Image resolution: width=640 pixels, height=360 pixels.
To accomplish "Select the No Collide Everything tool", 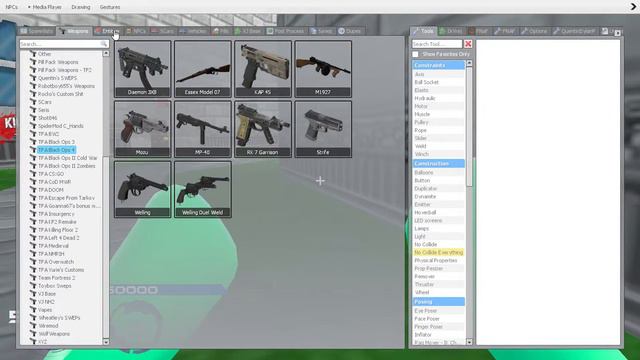I will [438, 252].
